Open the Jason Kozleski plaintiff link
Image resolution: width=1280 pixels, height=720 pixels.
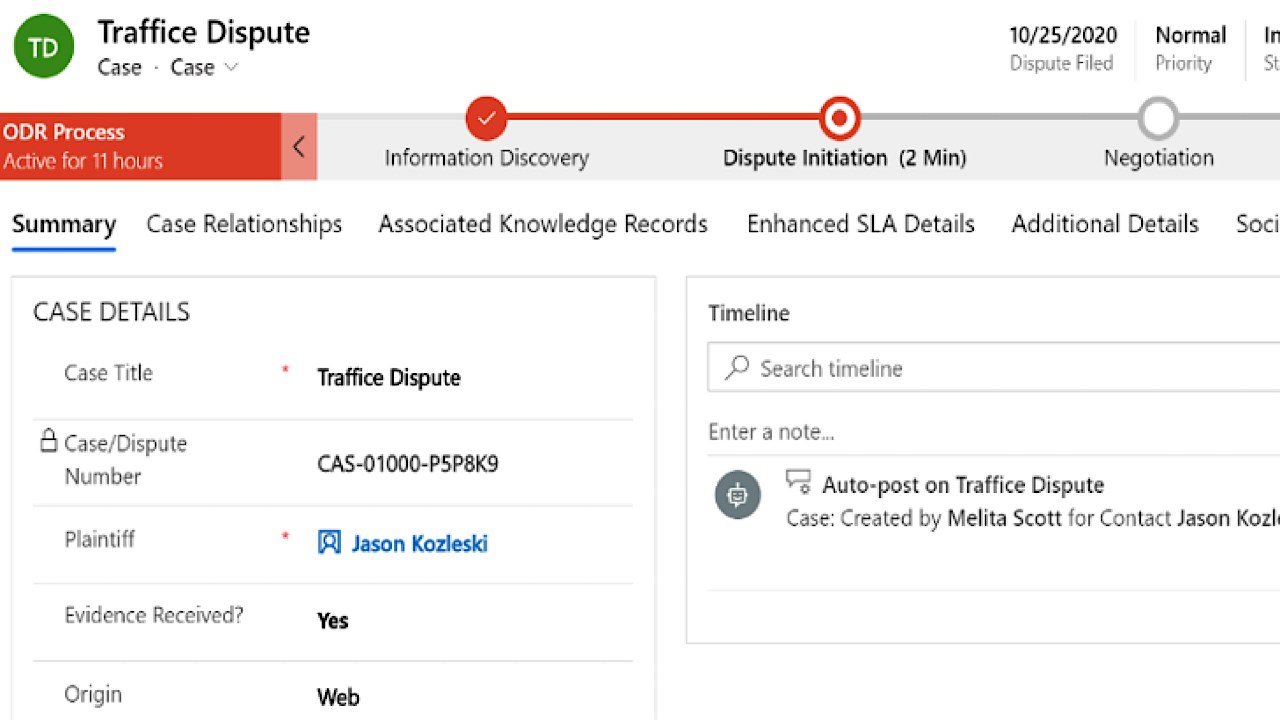(x=419, y=544)
